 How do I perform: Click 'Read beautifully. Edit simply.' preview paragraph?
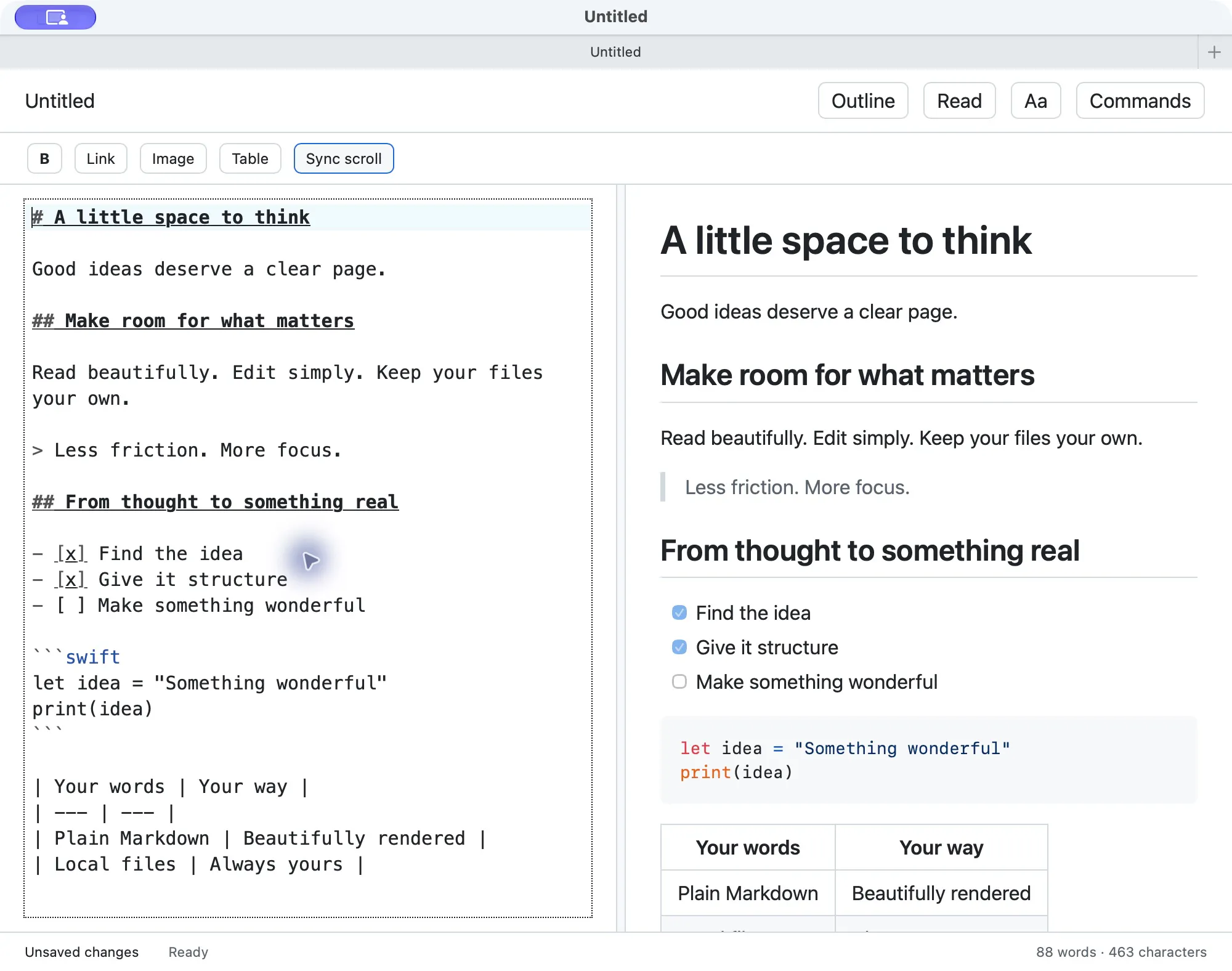901,438
